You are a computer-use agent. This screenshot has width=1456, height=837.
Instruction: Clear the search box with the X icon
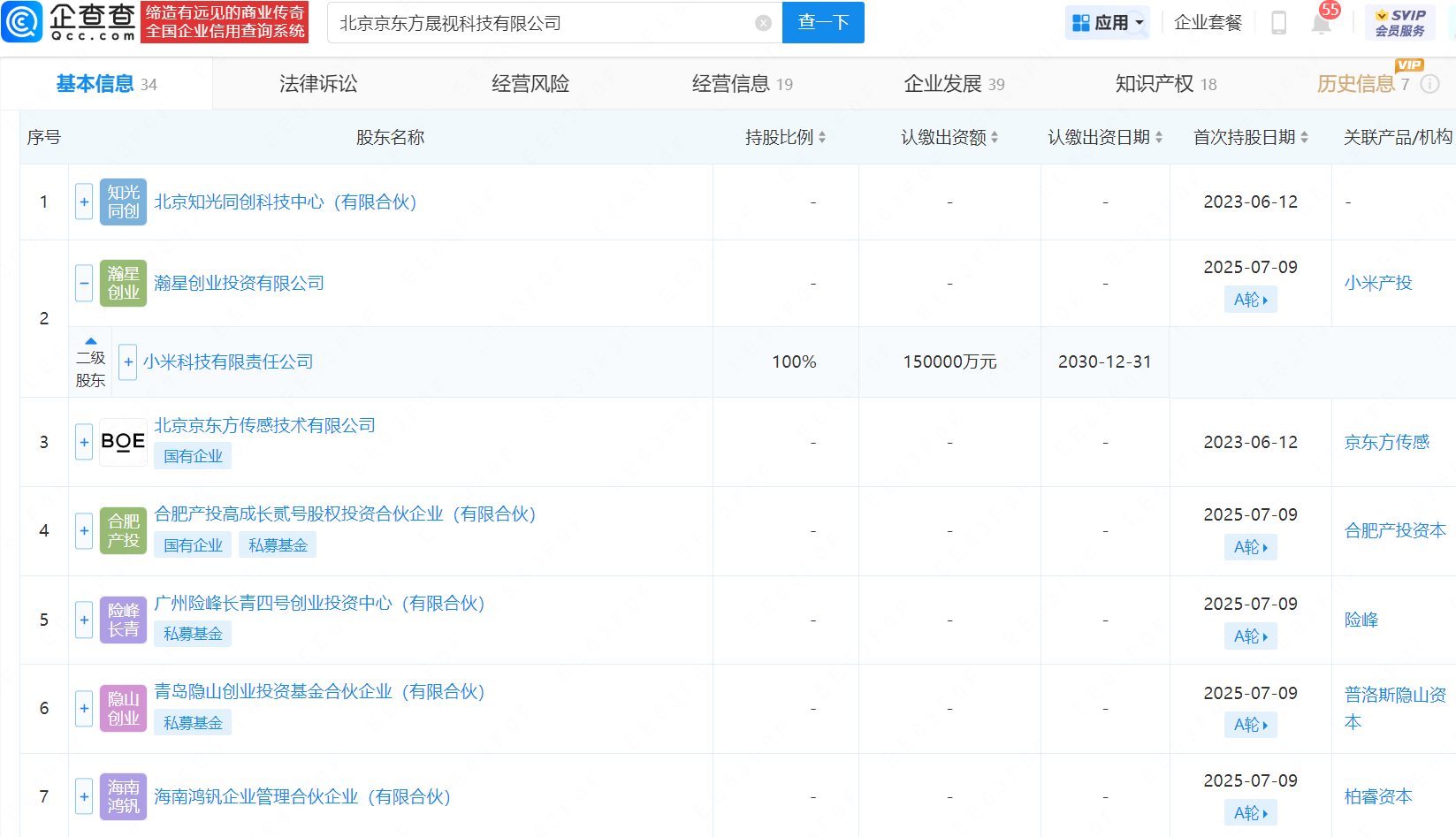[x=764, y=23]
